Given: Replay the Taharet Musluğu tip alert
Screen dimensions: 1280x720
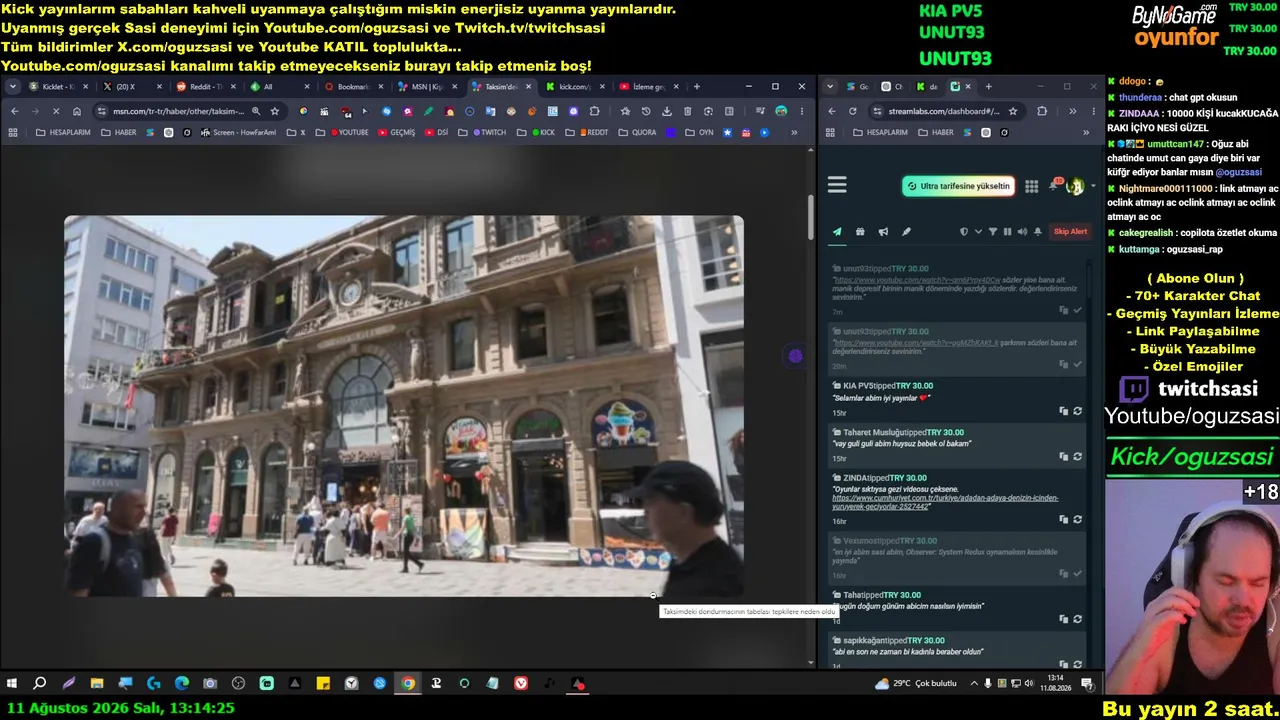Looking at the screenshot, I should click(x=1077, y=457).
